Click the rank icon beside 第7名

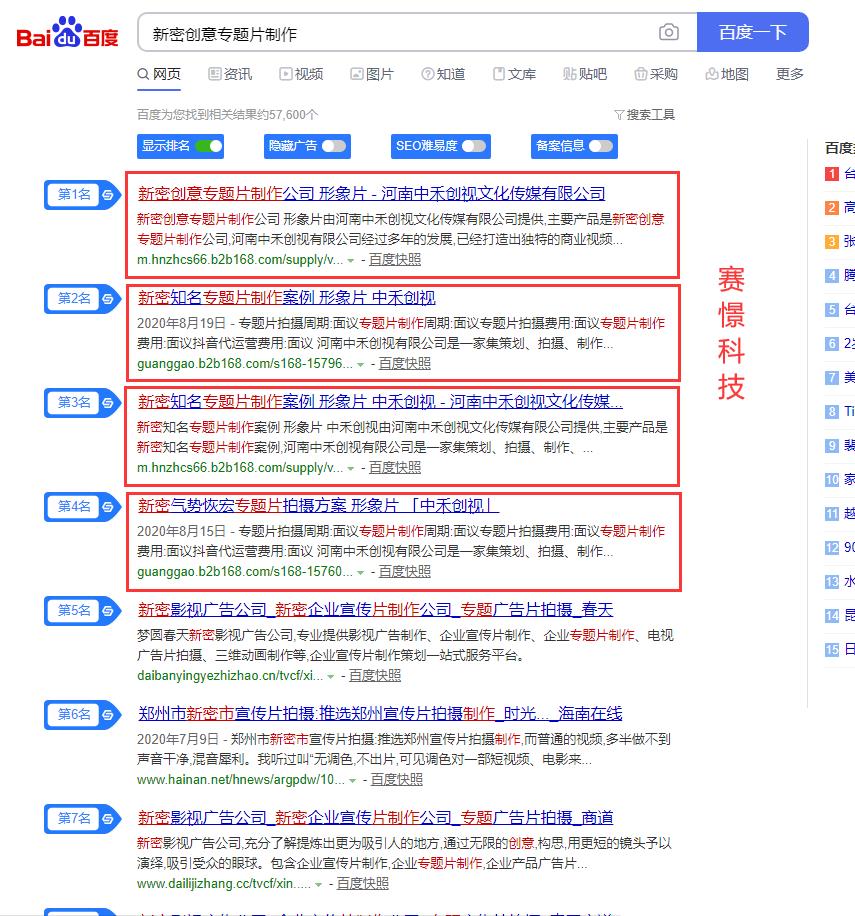tap(107, 818)
